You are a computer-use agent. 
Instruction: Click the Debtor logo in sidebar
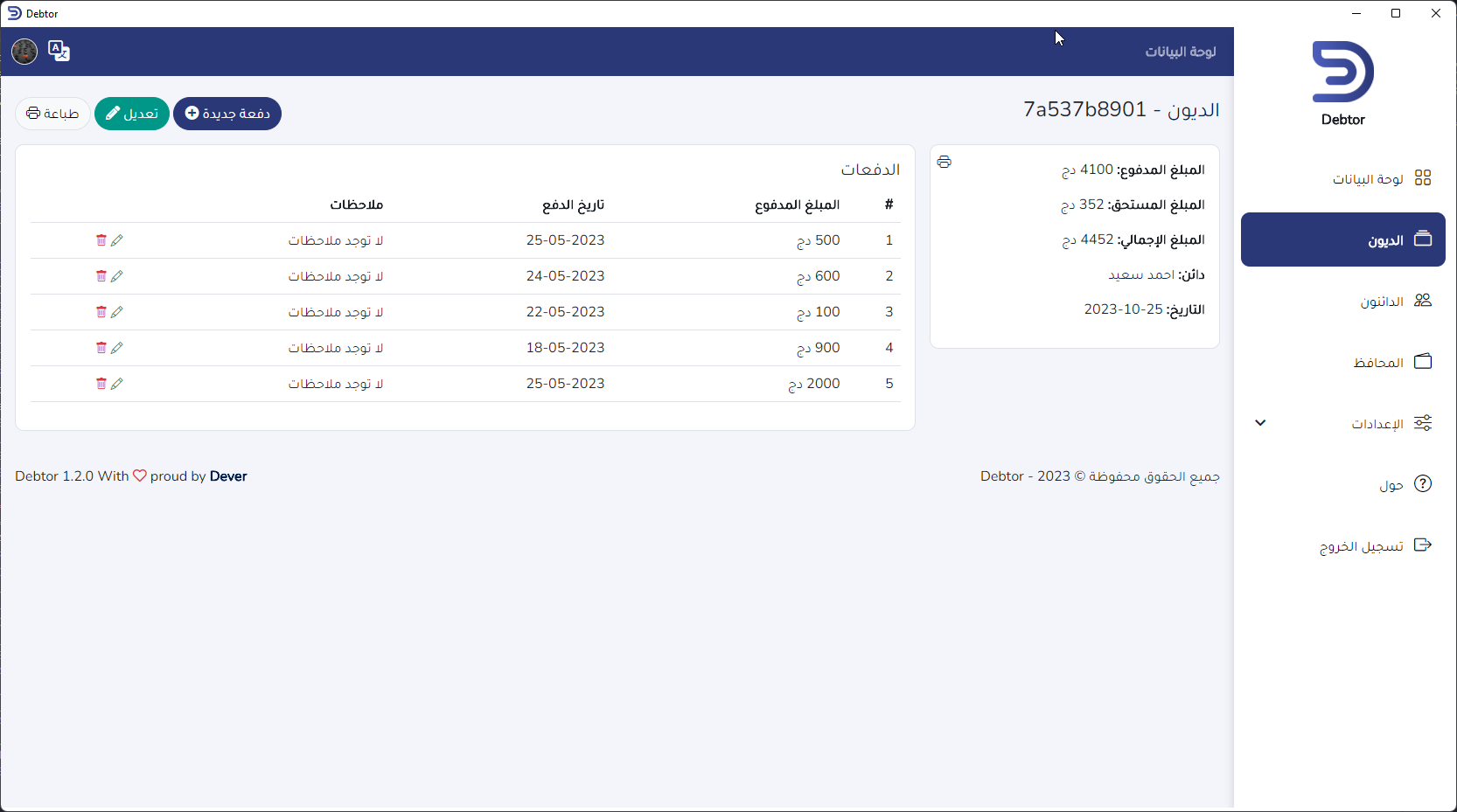(1342, 83)
